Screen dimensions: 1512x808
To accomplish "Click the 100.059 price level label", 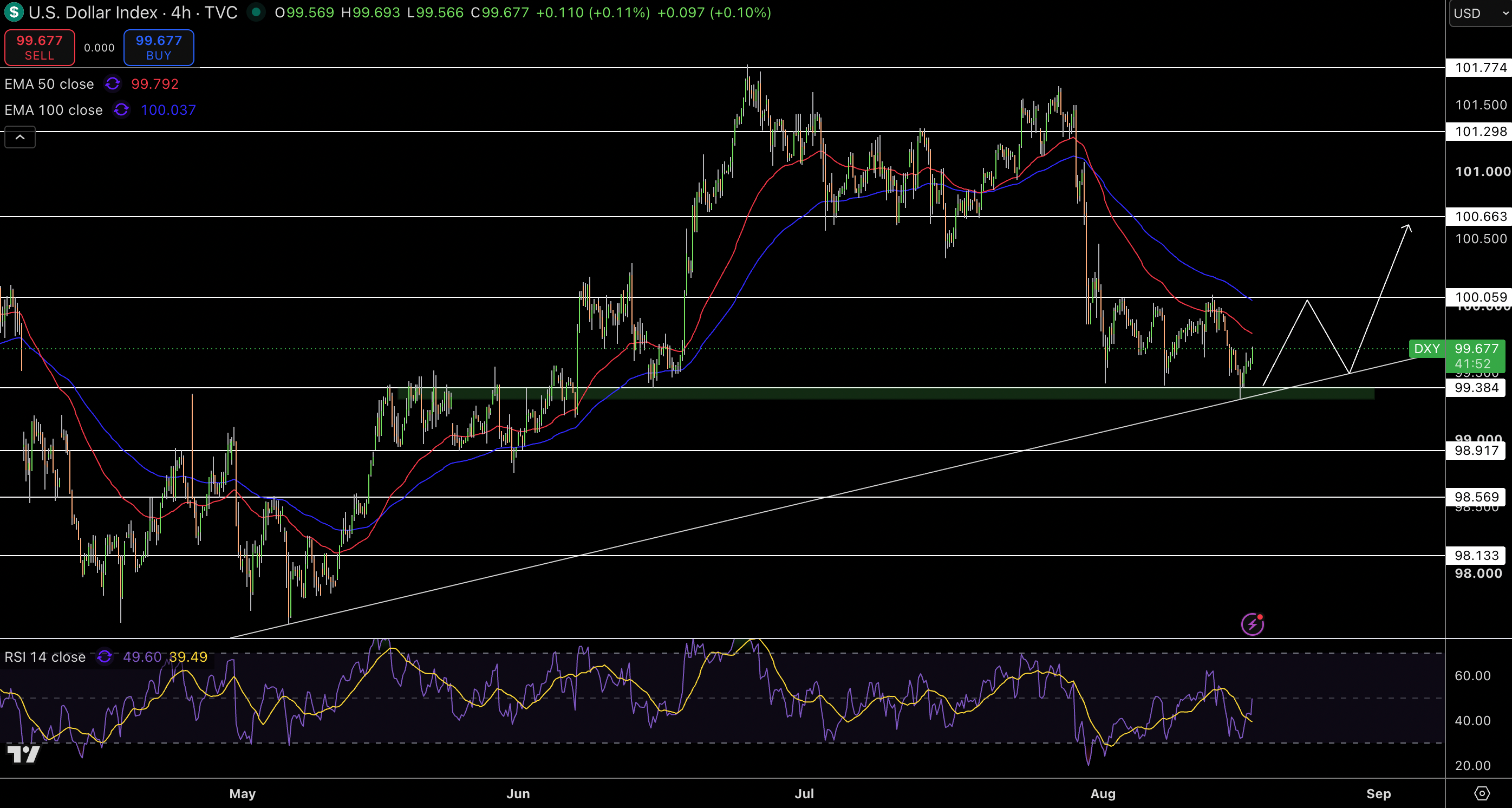I will click(1480, 297).
